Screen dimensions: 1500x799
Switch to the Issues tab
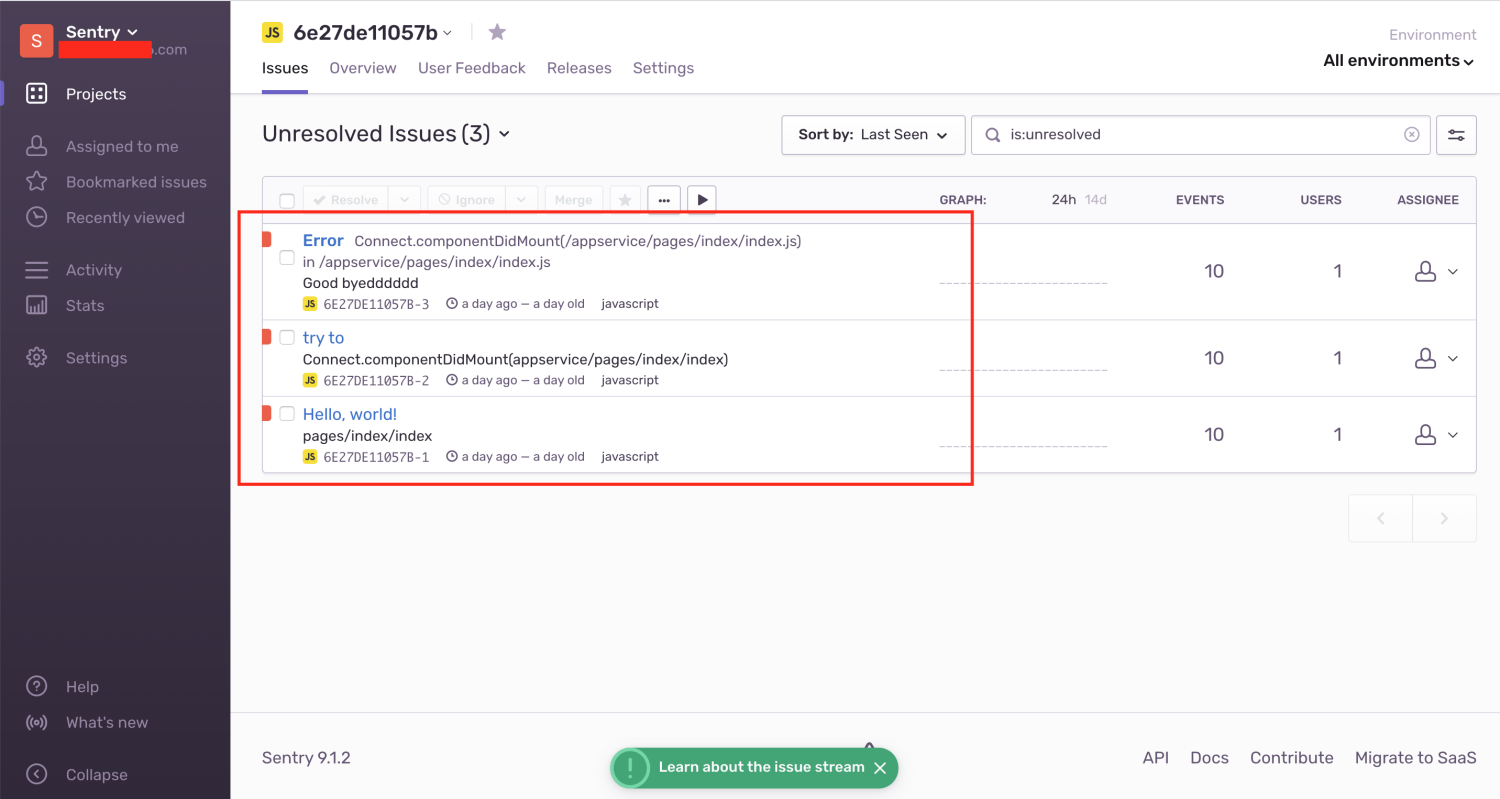point(285,68)
